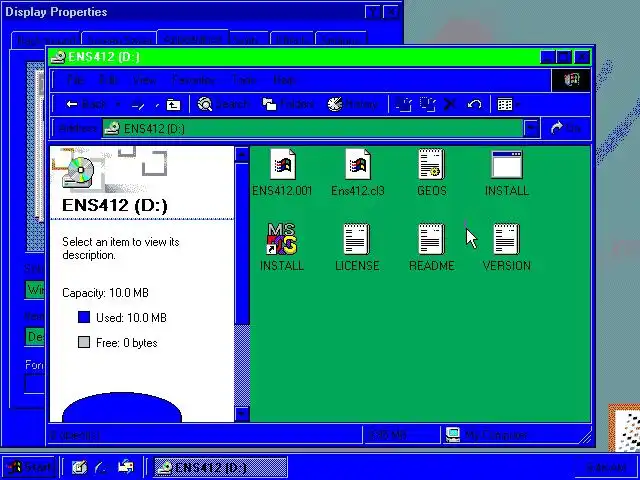Image resolution: width=640 pixels, height=480 pixels.
Task: Click the drive icon in ENS412 title bar
Action: click(x=57, y=57)
